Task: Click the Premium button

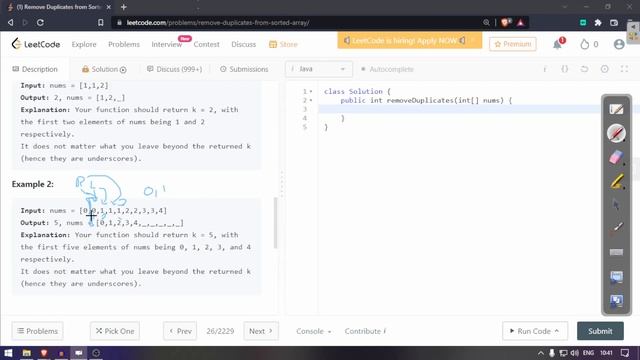Action: pos(513,44)
